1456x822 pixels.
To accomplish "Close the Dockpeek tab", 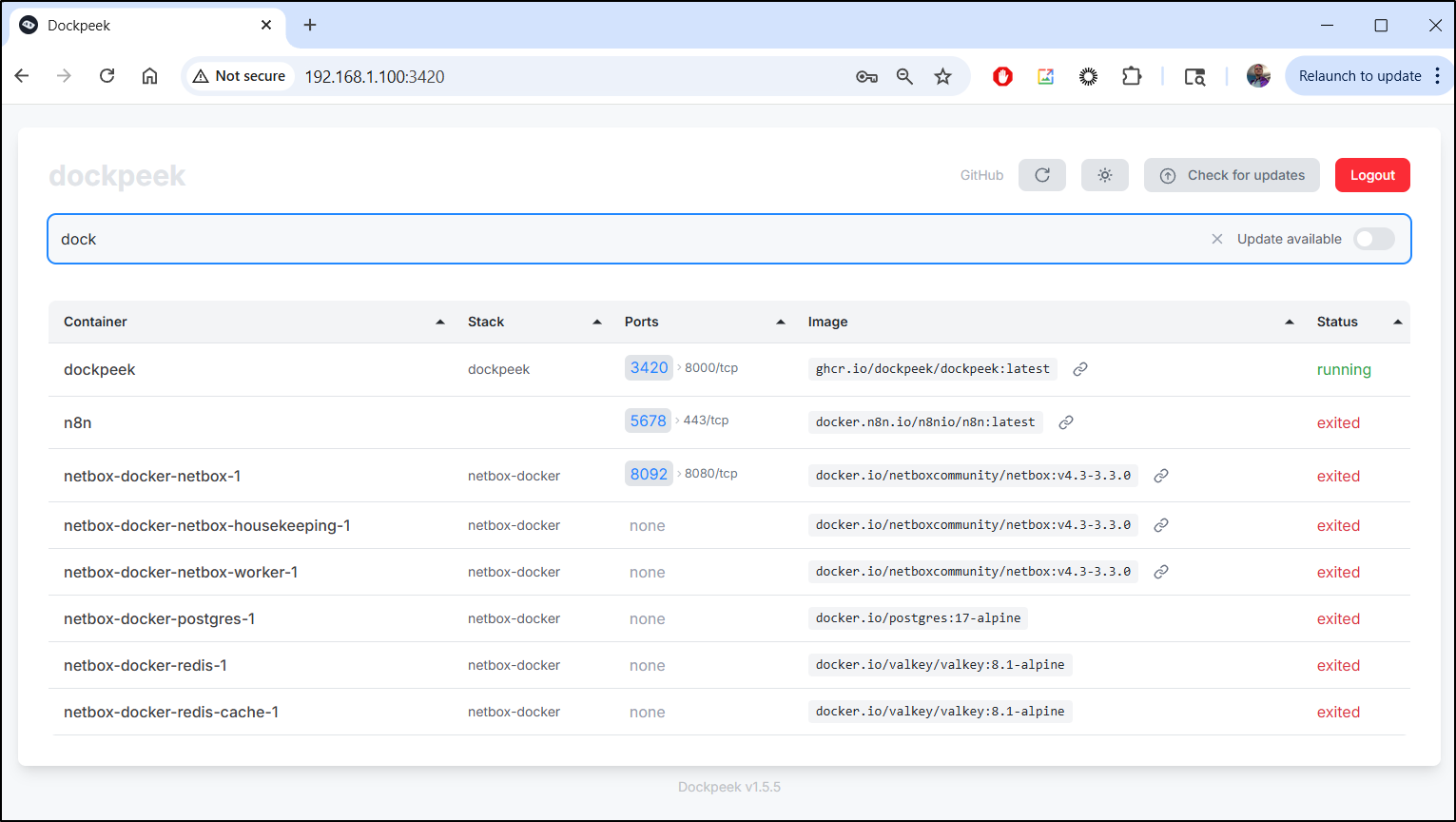I will (266, 26).
